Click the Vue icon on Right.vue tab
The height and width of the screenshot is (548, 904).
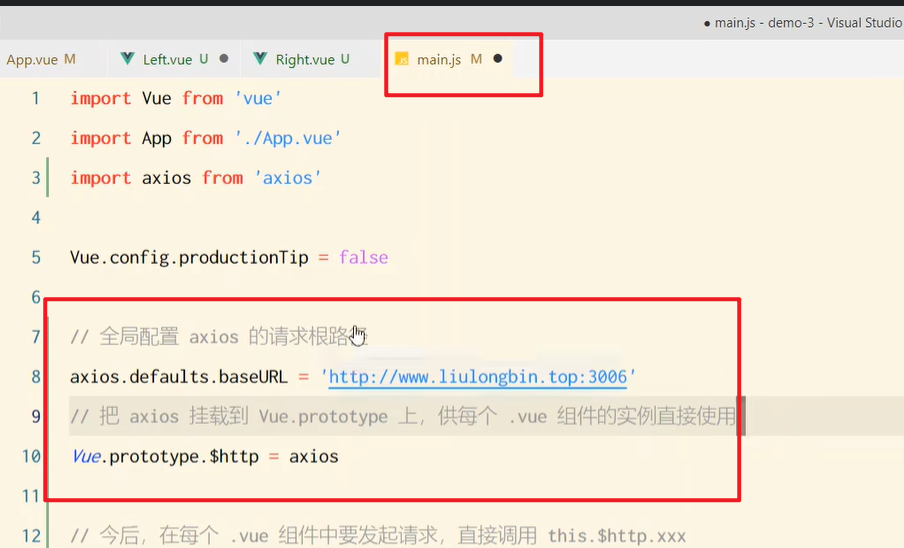pyautogui.click(x=260, y=59)
